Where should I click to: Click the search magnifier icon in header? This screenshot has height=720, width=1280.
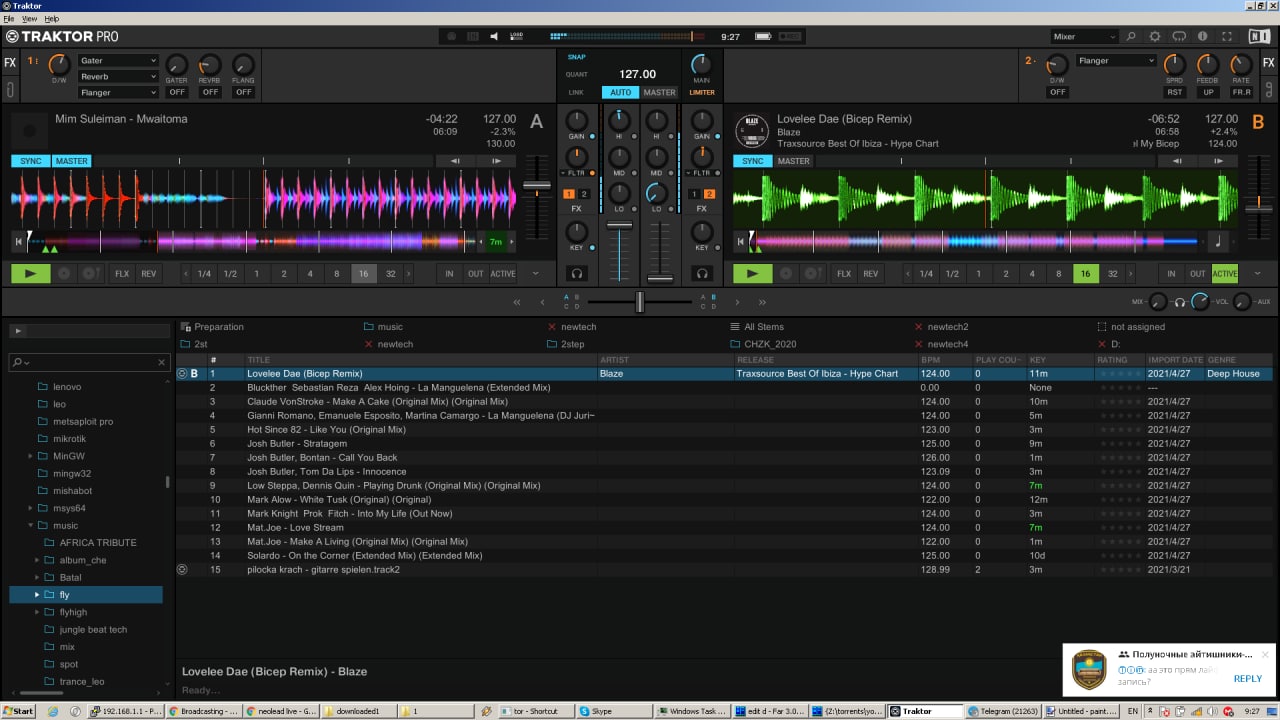pos(1131,36)
